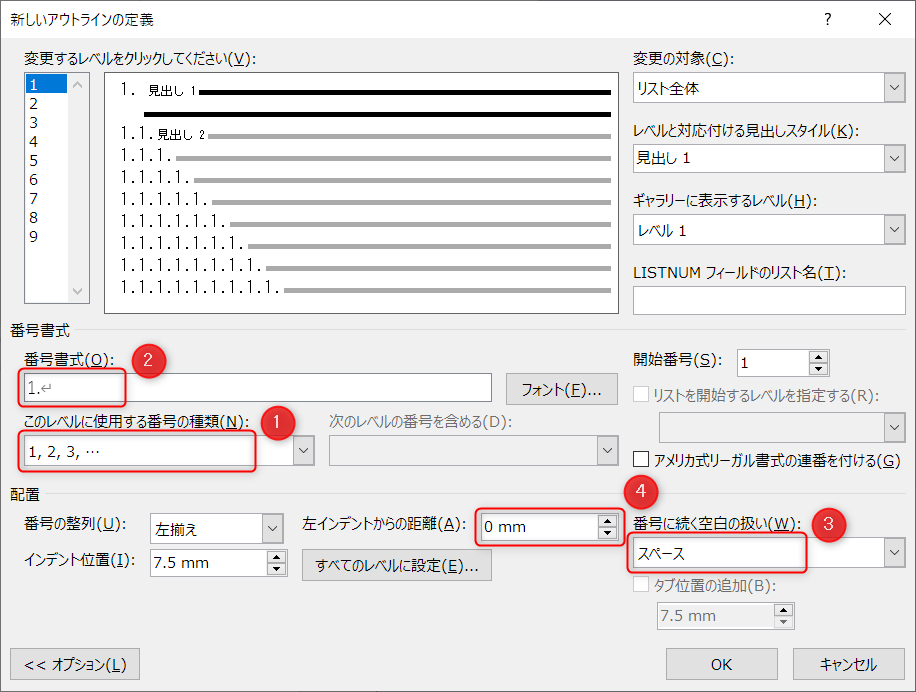The height and width of the screenshot is (692, 916).
Task: Click すべてのレベルに設定 button
Action: tap(396, 565)
